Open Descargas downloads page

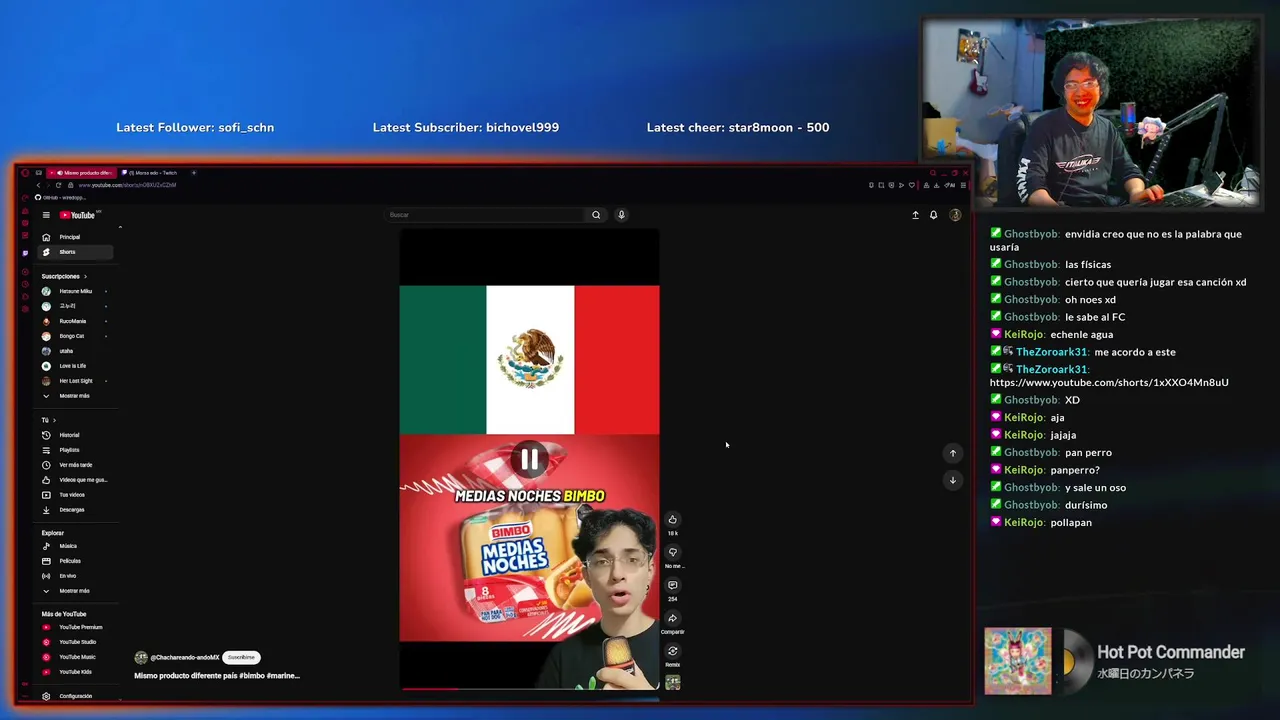[x=75, y=510]
